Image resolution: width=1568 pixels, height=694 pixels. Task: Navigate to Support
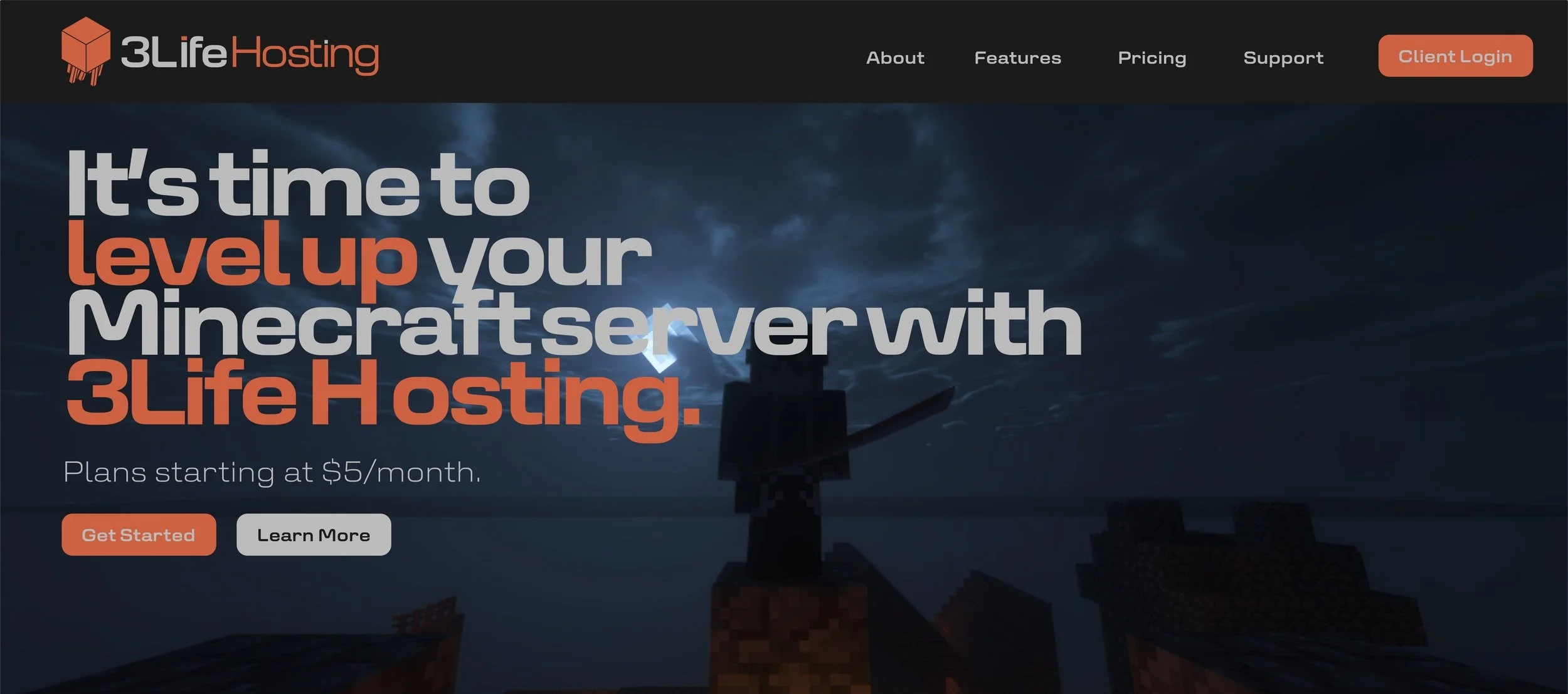pos(1283,58)
